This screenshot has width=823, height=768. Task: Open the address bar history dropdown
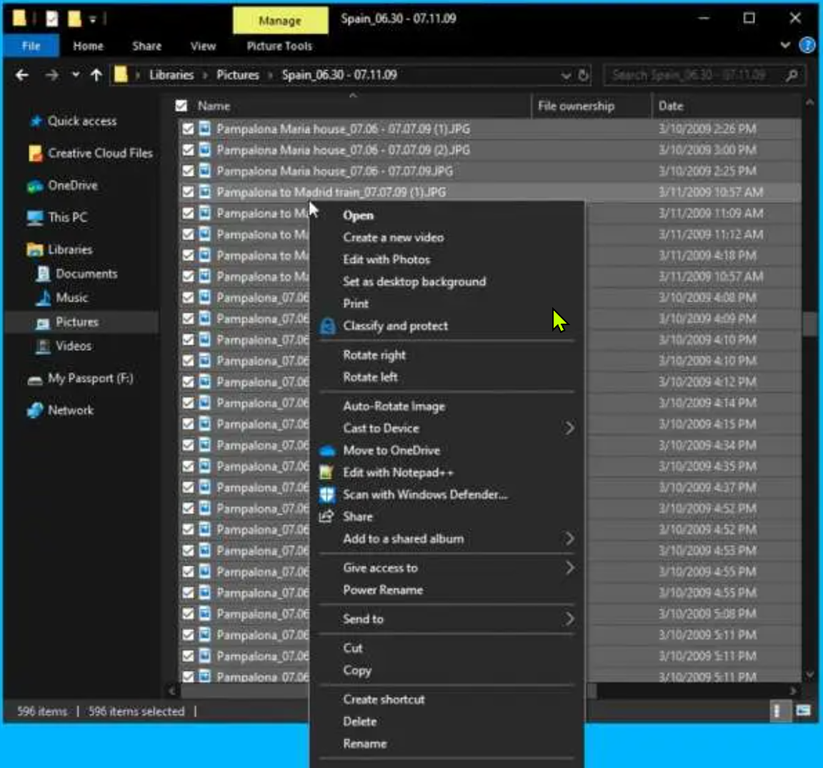[x=566, y=75]
